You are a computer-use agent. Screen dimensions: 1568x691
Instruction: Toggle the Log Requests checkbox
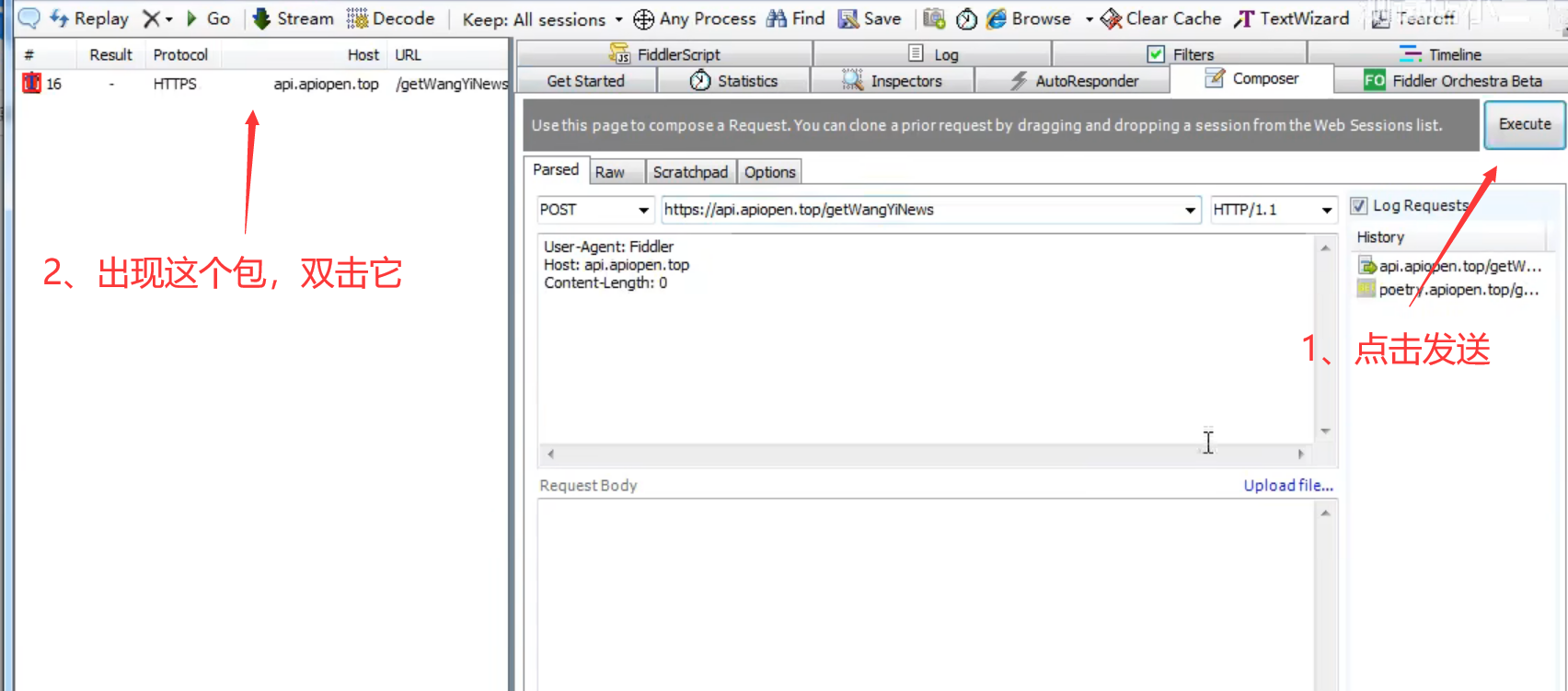tap(1359, 206)
